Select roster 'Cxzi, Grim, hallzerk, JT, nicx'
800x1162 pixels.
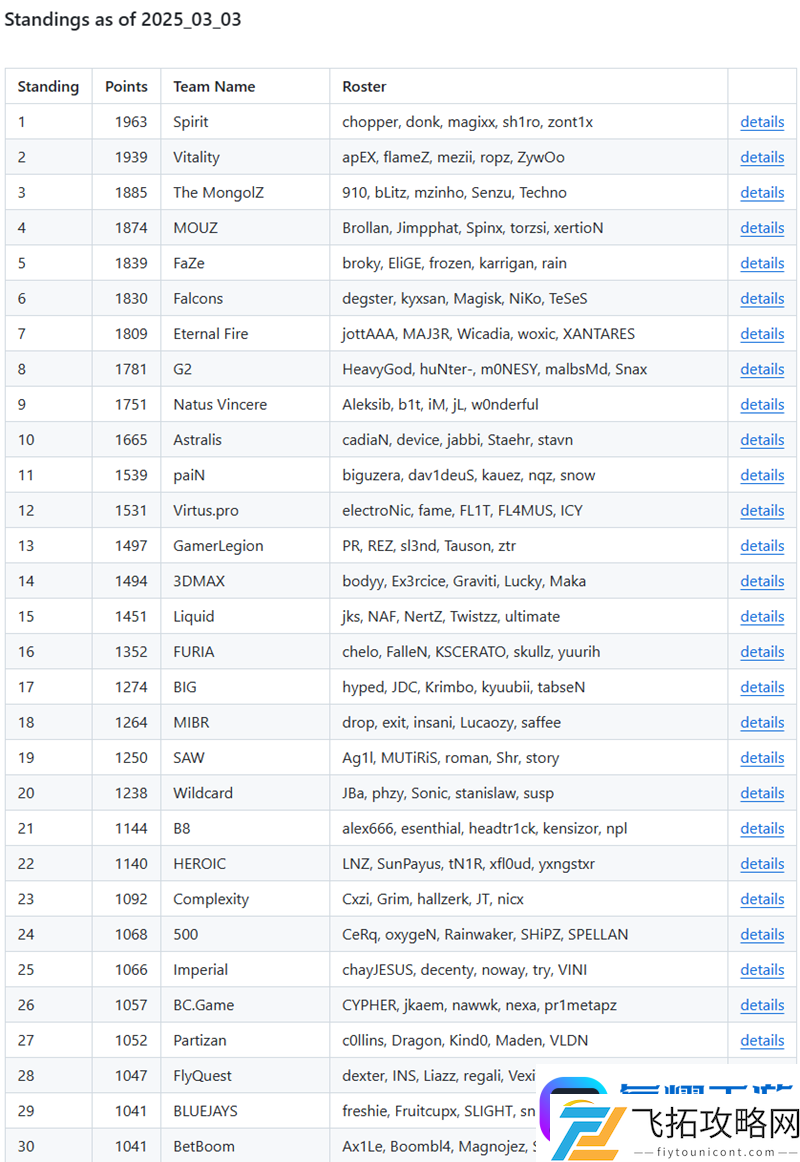(433, 899)
